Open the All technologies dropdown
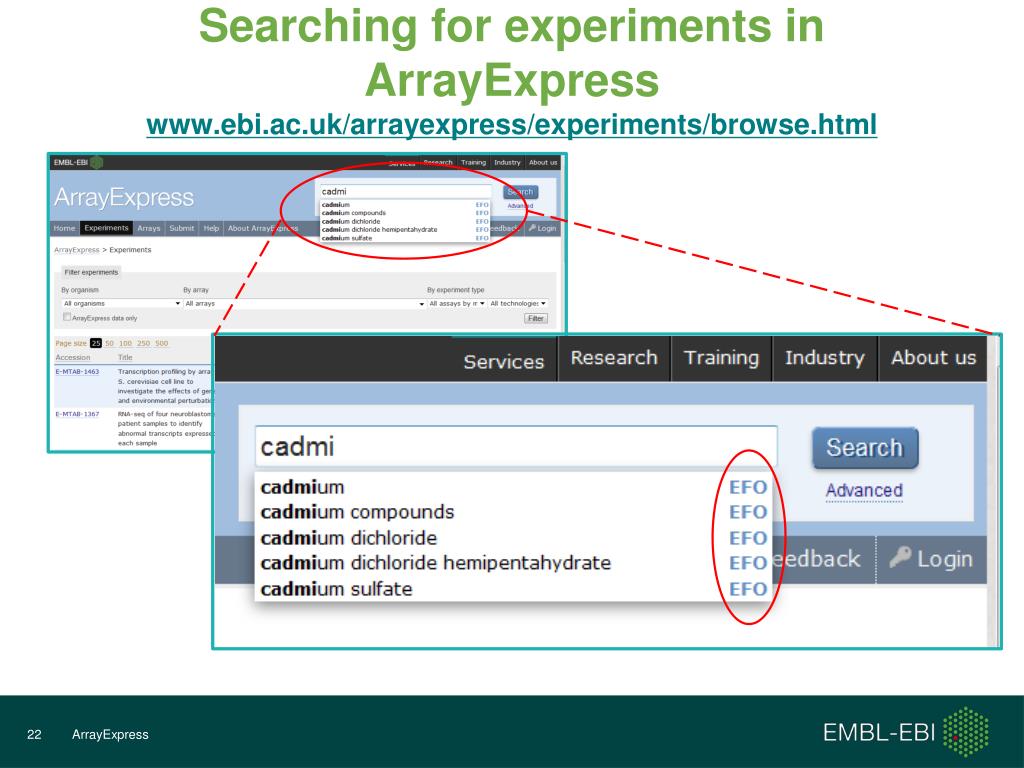 click(518, 304)
